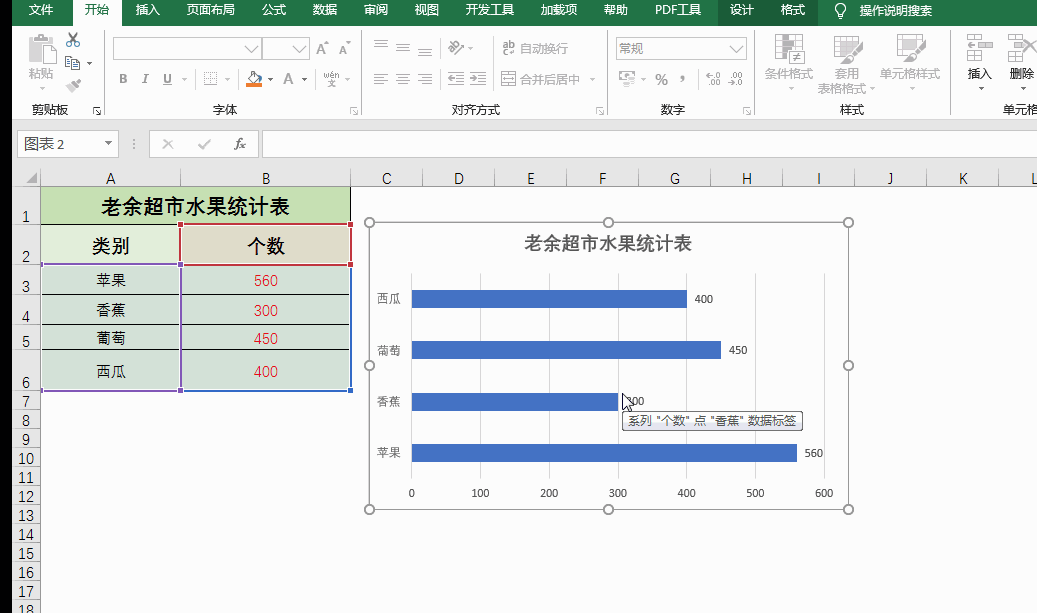The width and height of the screenshot is (1037, 613).
Task: Toggle Bold formatting
Action: (x=123, y=79)
